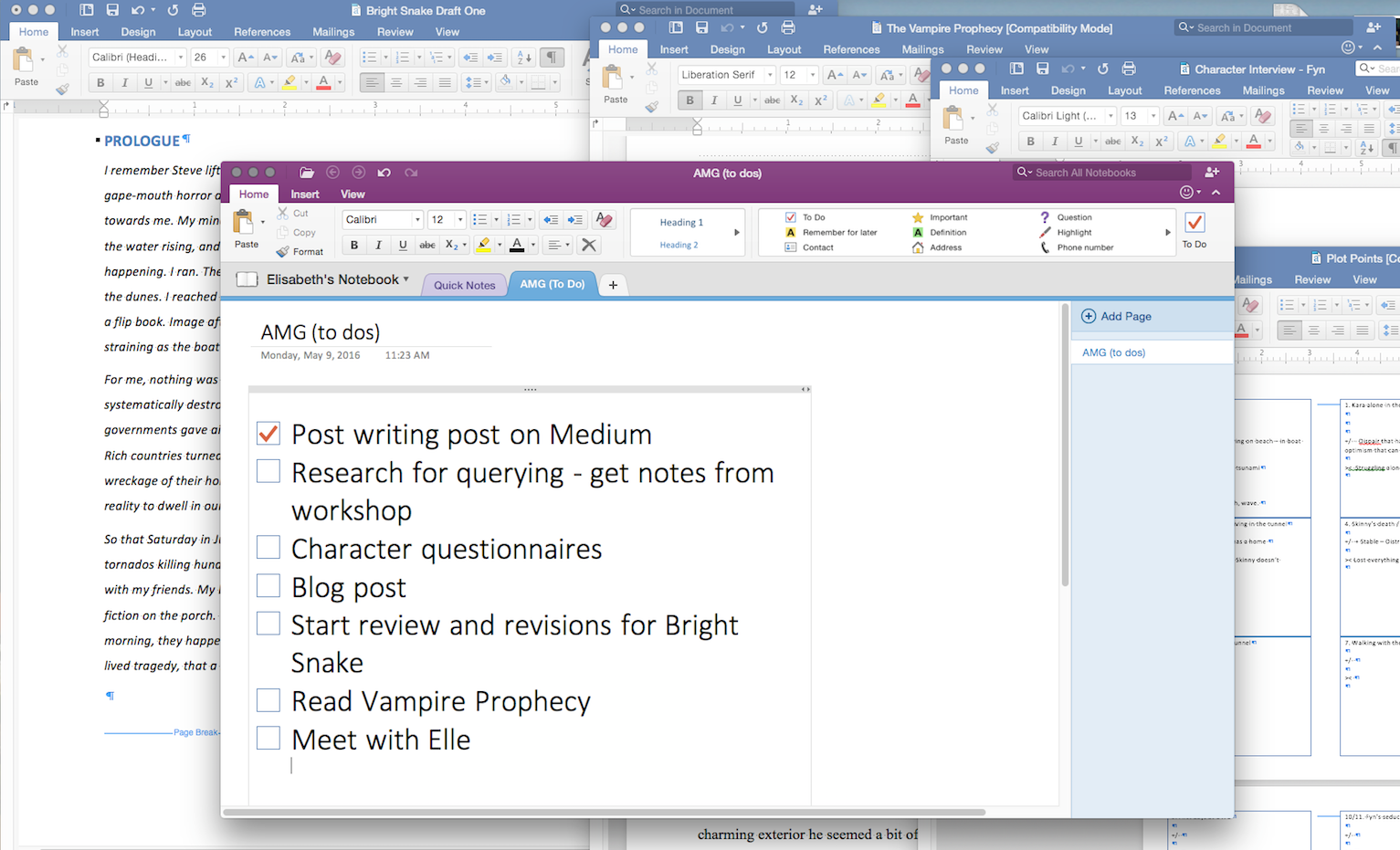Check Meet with Elle item
This screenshot has width=1400, height=850.
coord(268,738)
